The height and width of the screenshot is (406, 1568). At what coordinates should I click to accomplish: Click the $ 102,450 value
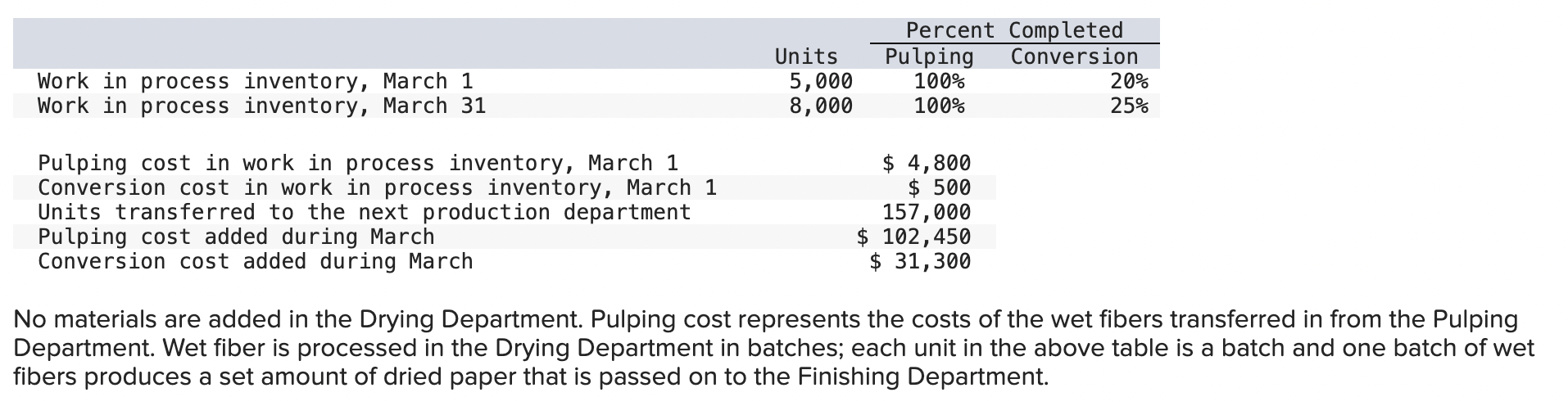click(x=913, y=237)
